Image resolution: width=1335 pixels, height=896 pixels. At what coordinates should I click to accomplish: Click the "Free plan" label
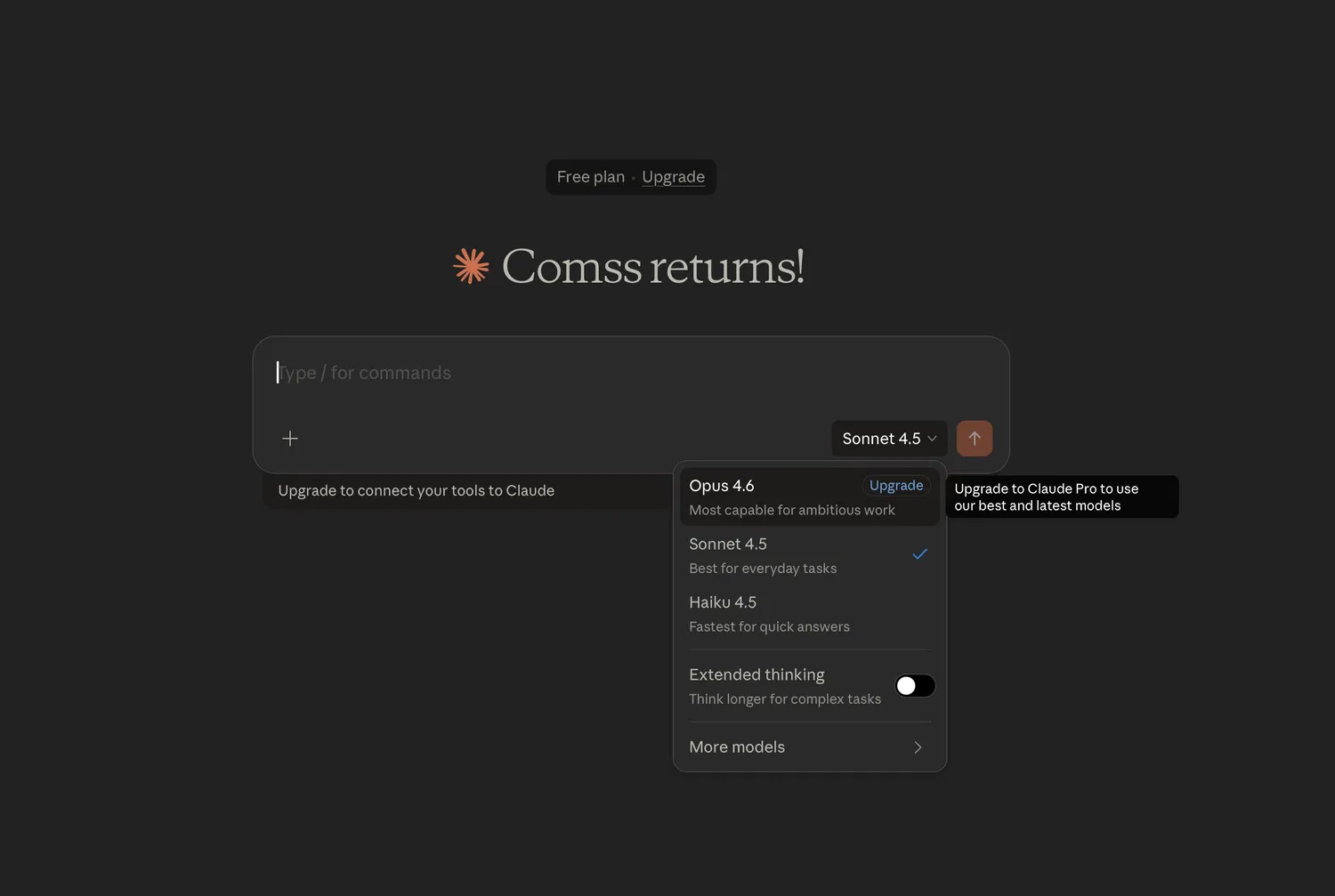point(591,177)
